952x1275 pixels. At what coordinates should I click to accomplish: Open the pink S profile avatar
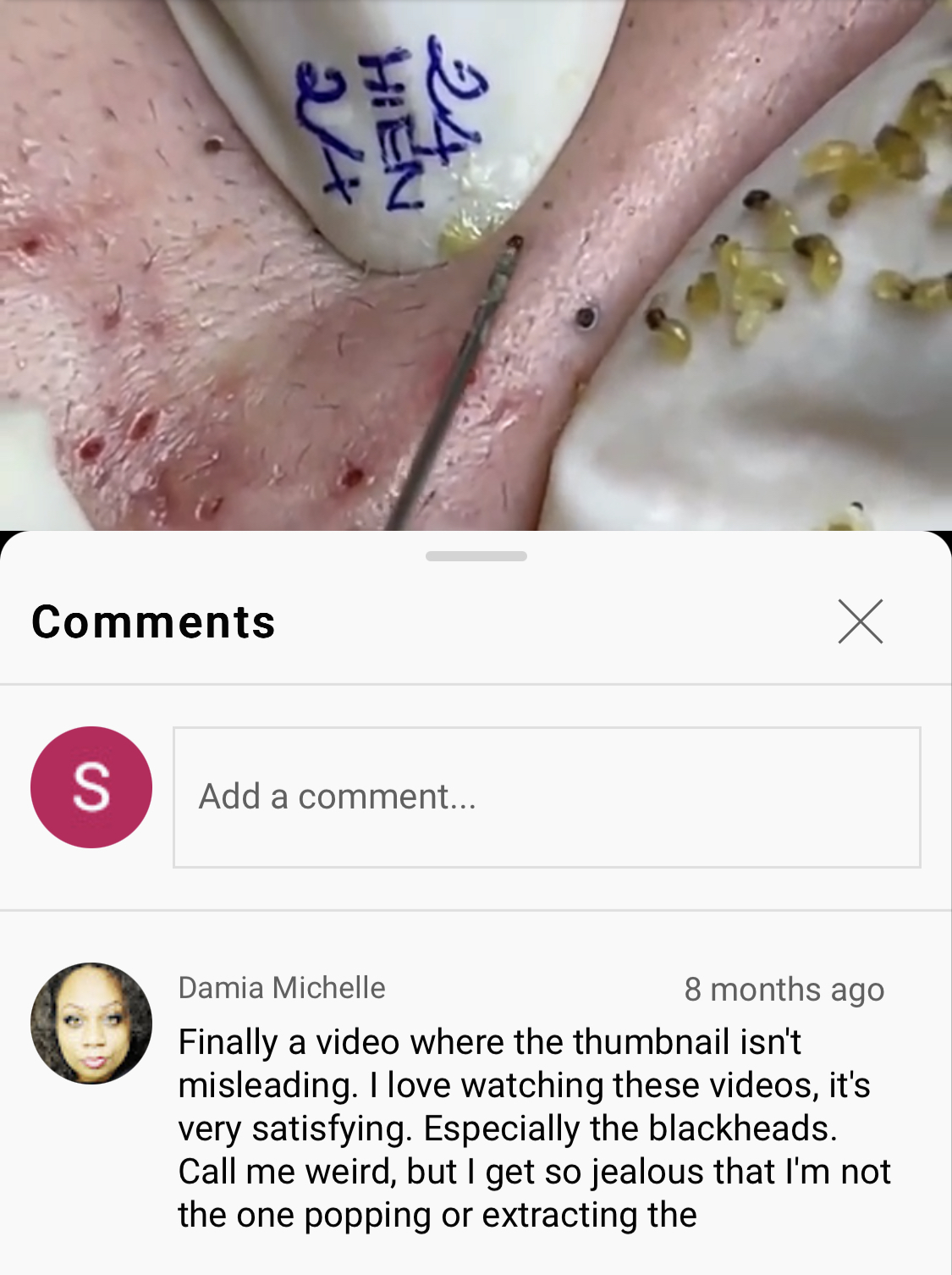[91, 787]
